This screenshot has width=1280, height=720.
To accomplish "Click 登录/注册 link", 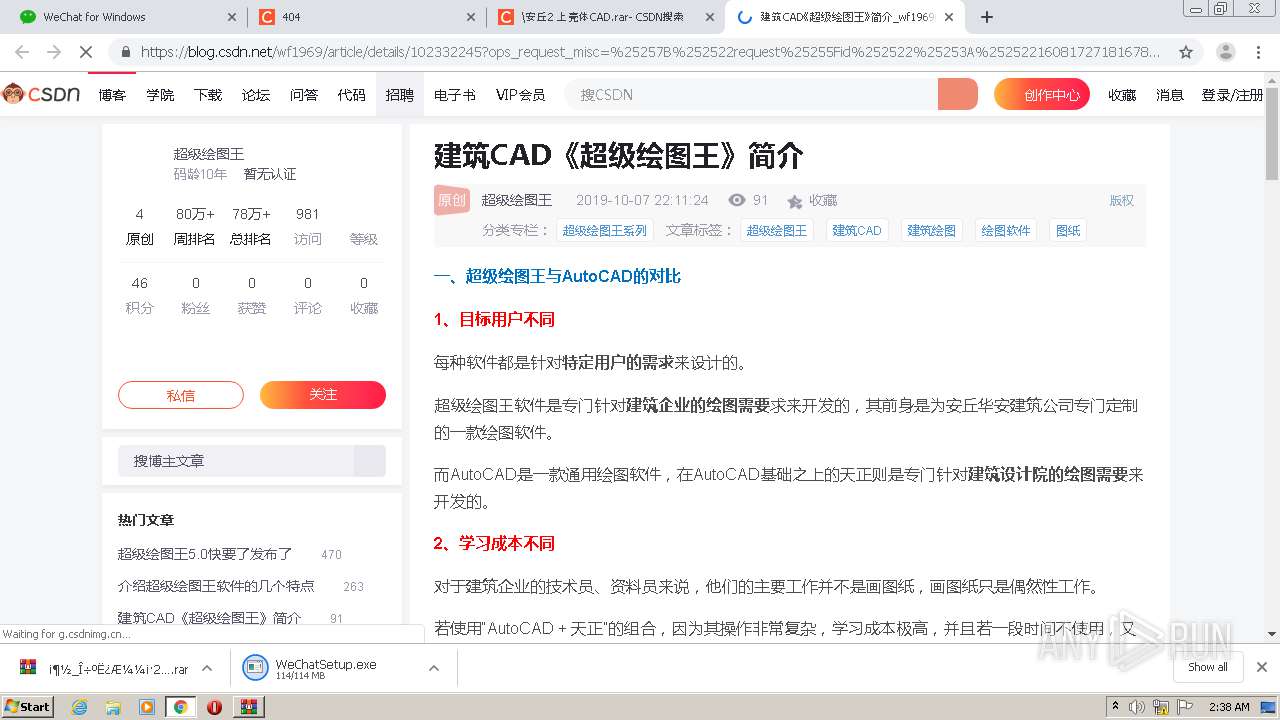I will point(1232,95).
